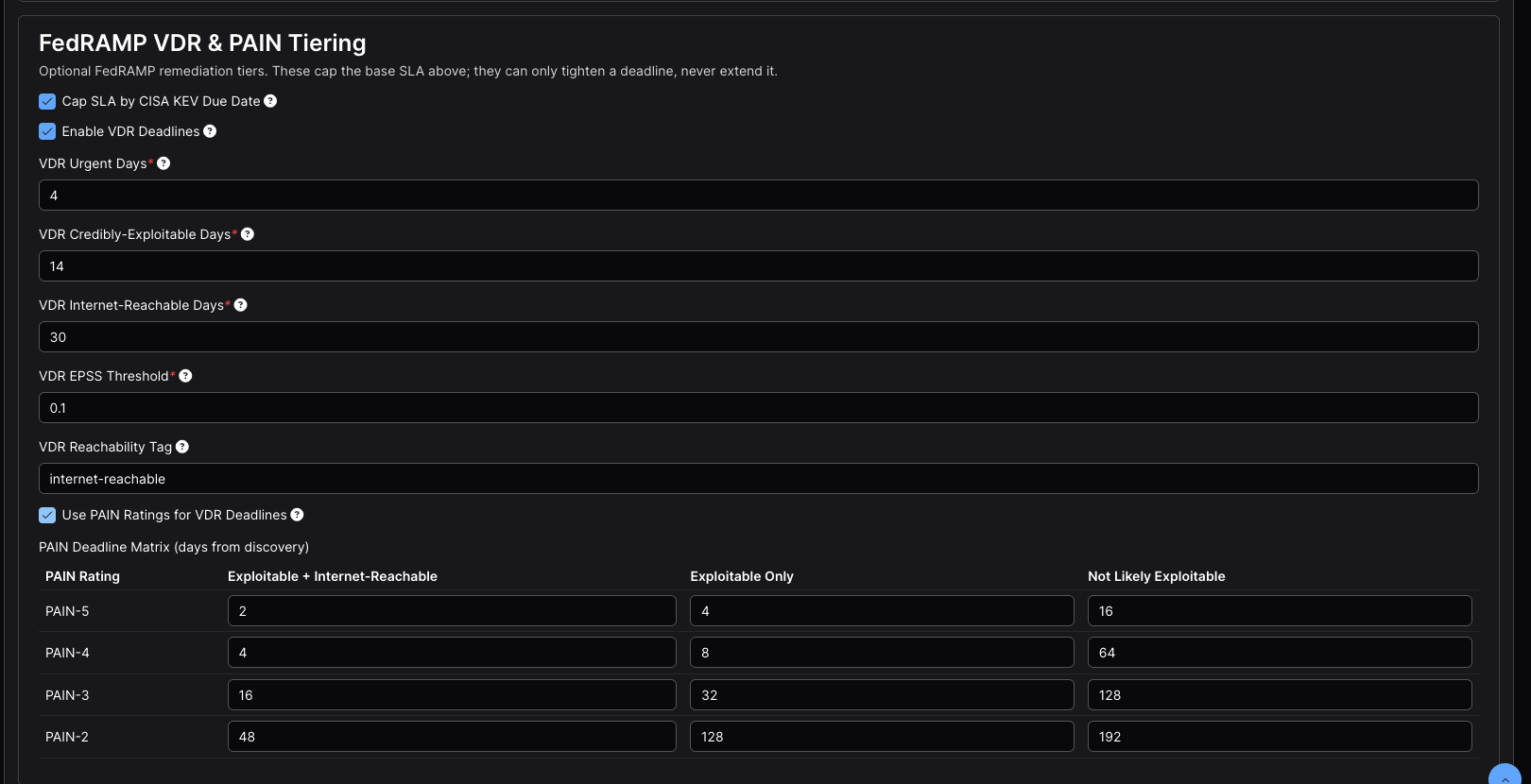Show help for Enable VDR Deadlines
Viewport: 1531px width, 784px height.
[210, 131]
